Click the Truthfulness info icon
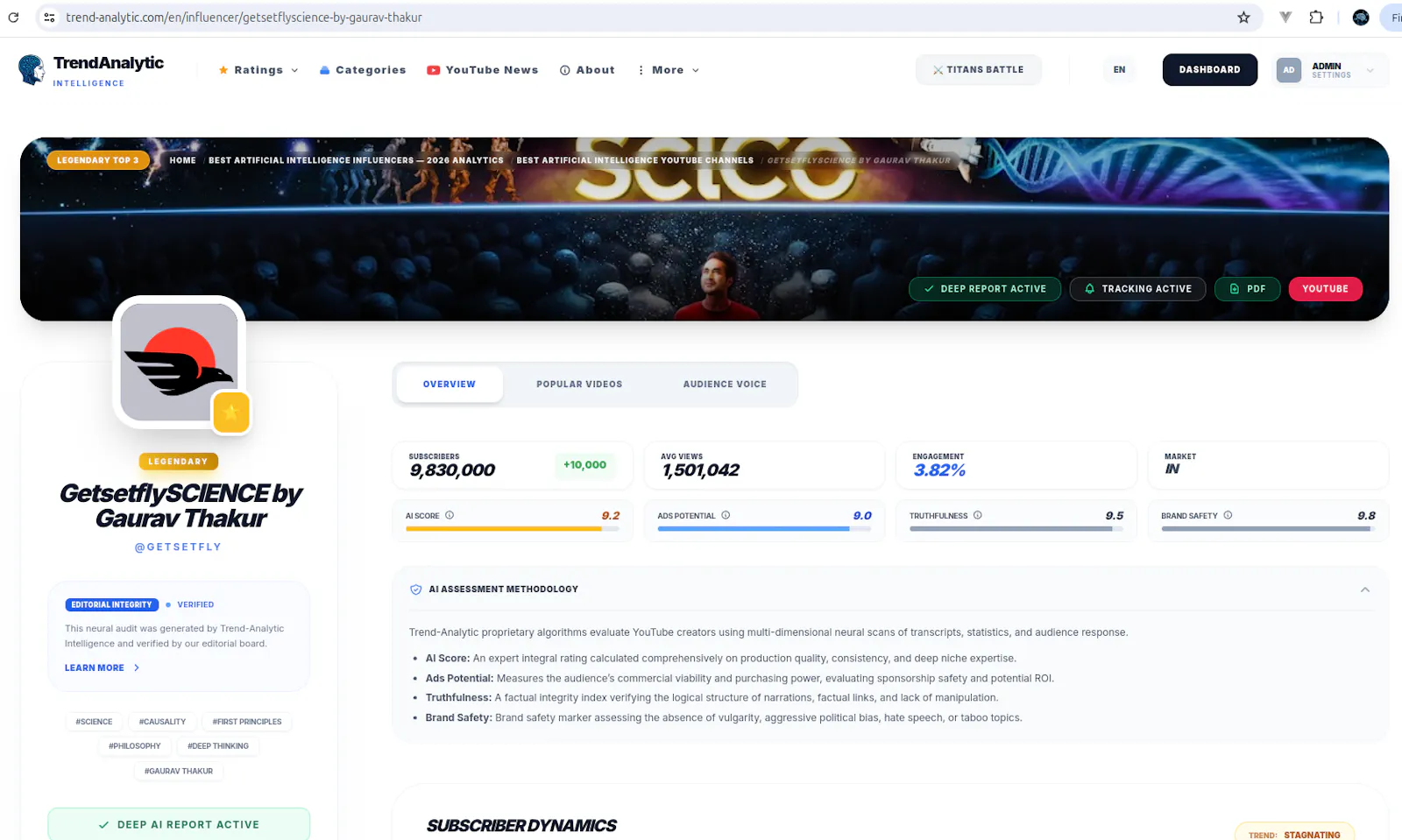The width and height of the screenshot is (1402, 840). (978, 515)
